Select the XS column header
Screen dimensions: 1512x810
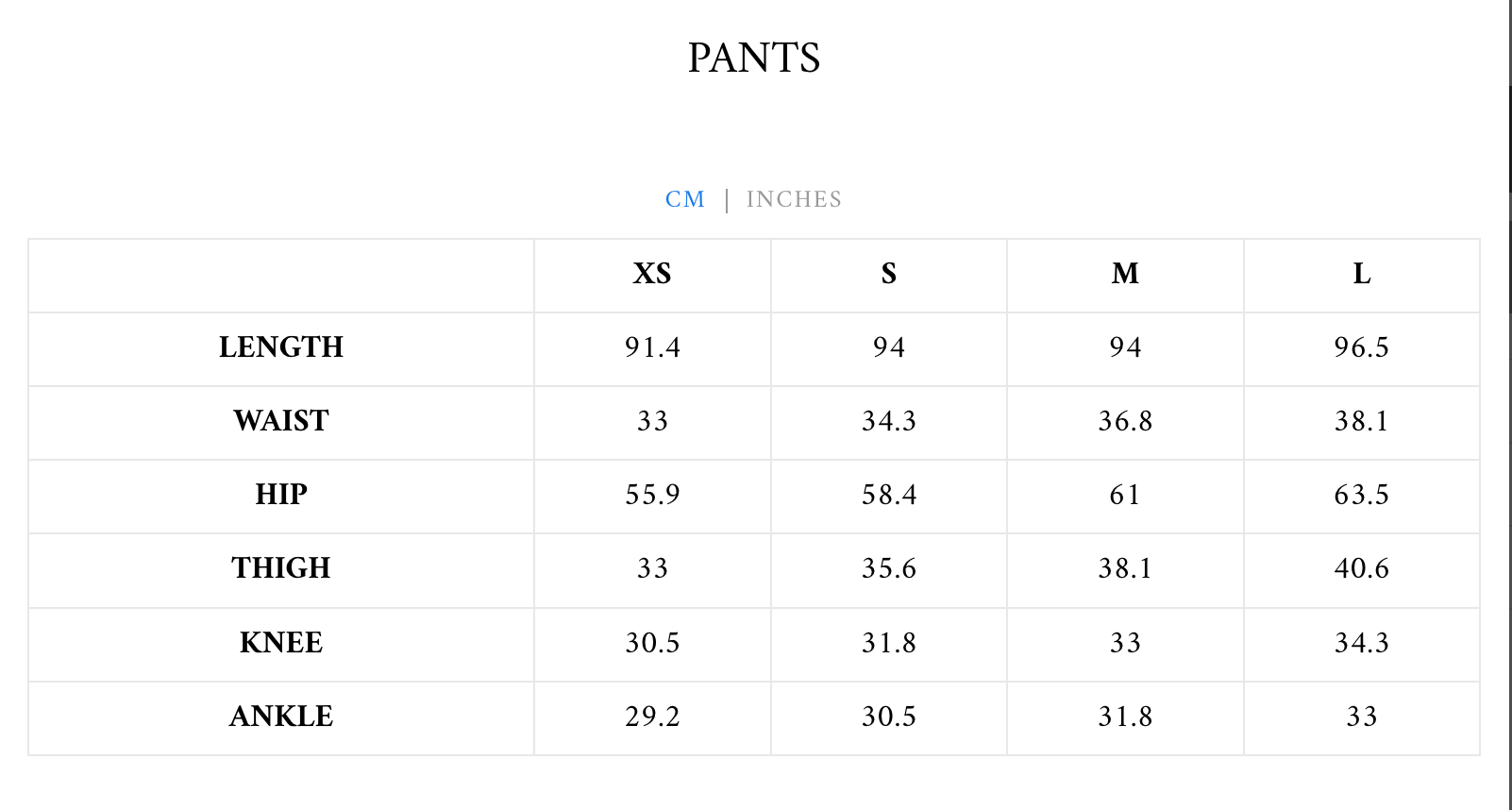[x=652, y=274]
